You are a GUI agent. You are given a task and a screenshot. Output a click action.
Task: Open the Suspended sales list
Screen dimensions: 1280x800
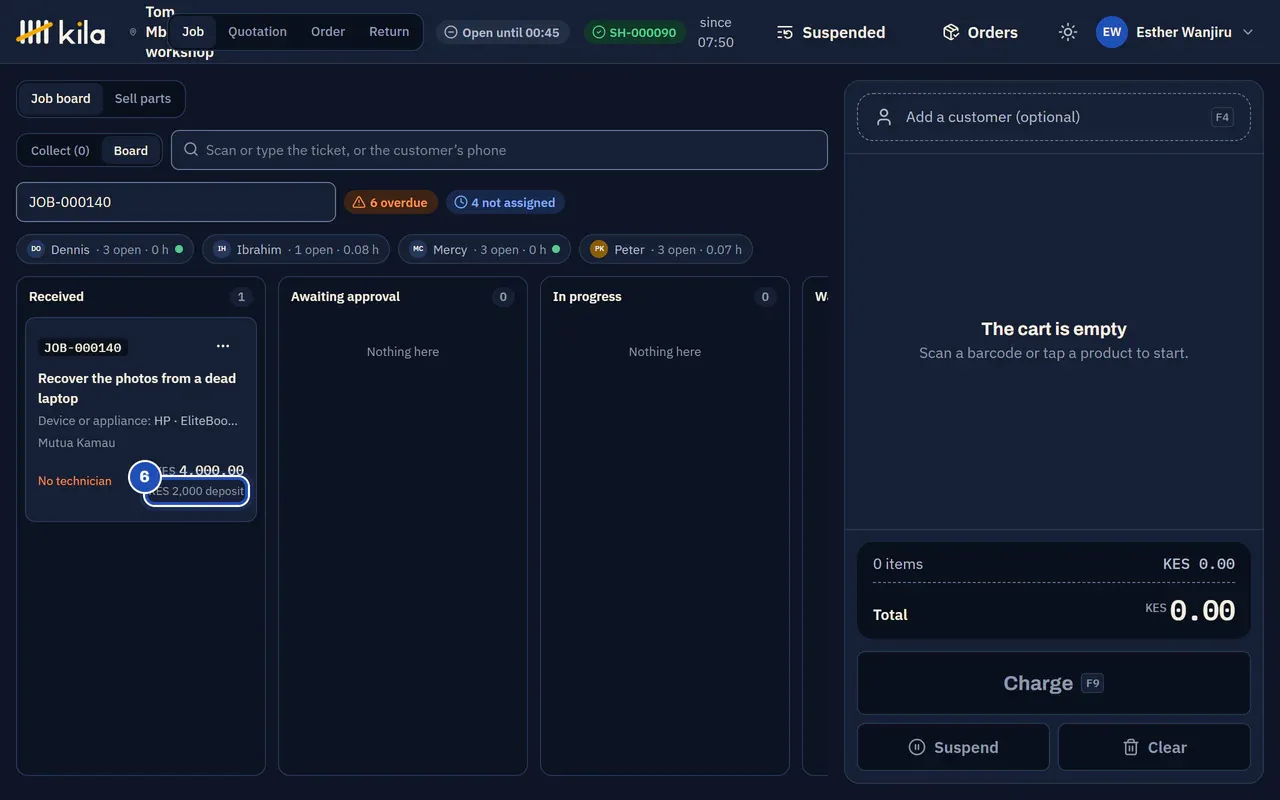pos(831,32)
